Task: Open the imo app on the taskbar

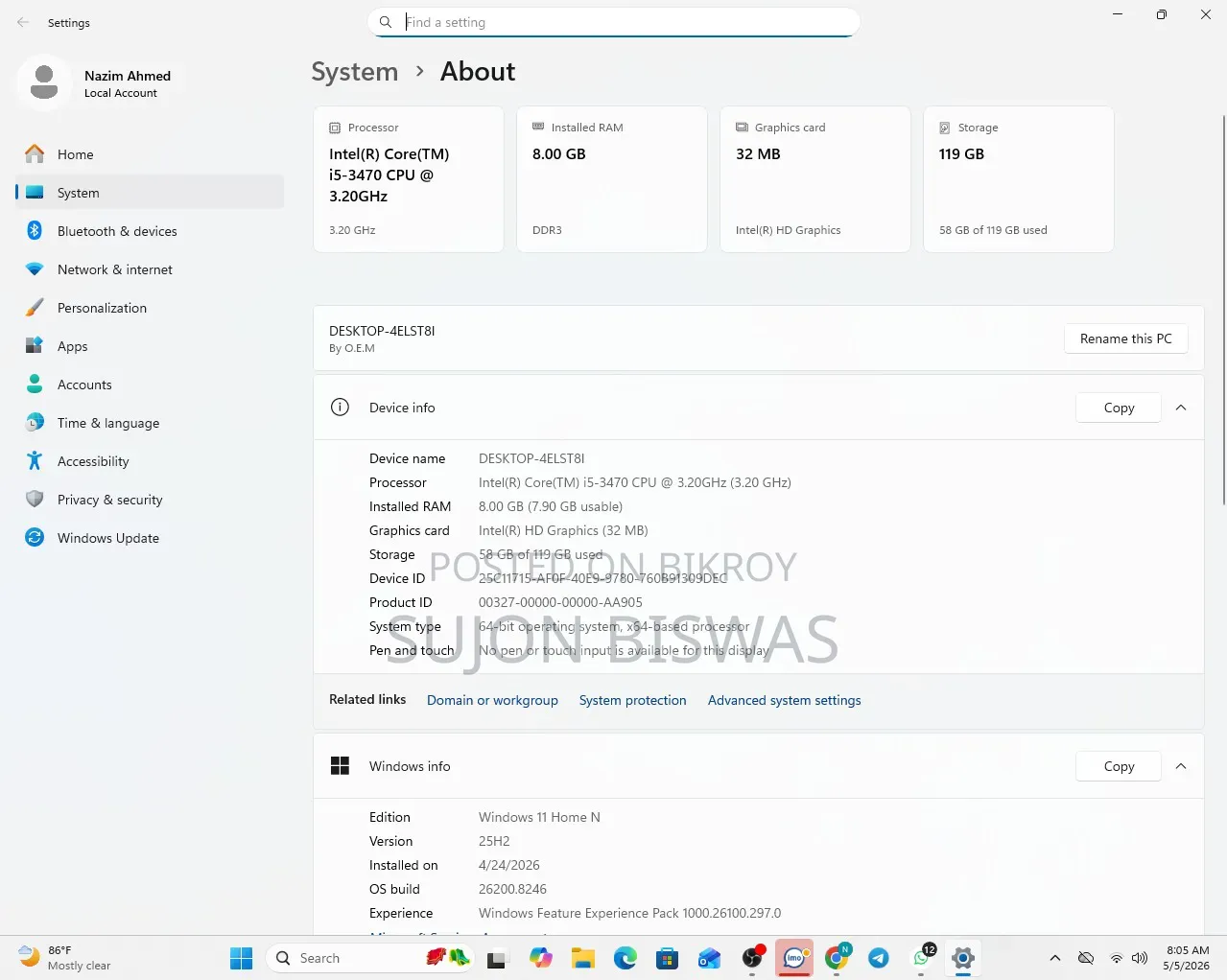Action: pyautogui.click(x=794, y=958)
